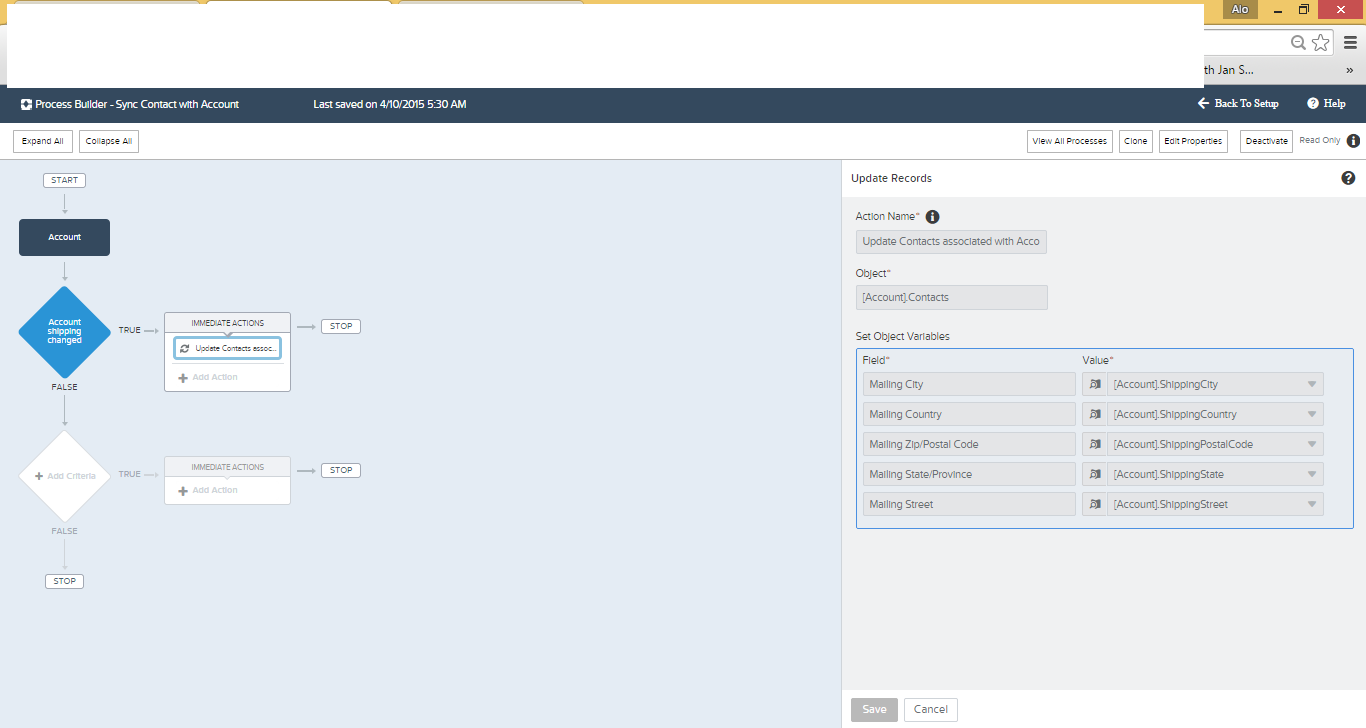Click the Set Object Variables label

pyautogui.click(x=903, y=336)
